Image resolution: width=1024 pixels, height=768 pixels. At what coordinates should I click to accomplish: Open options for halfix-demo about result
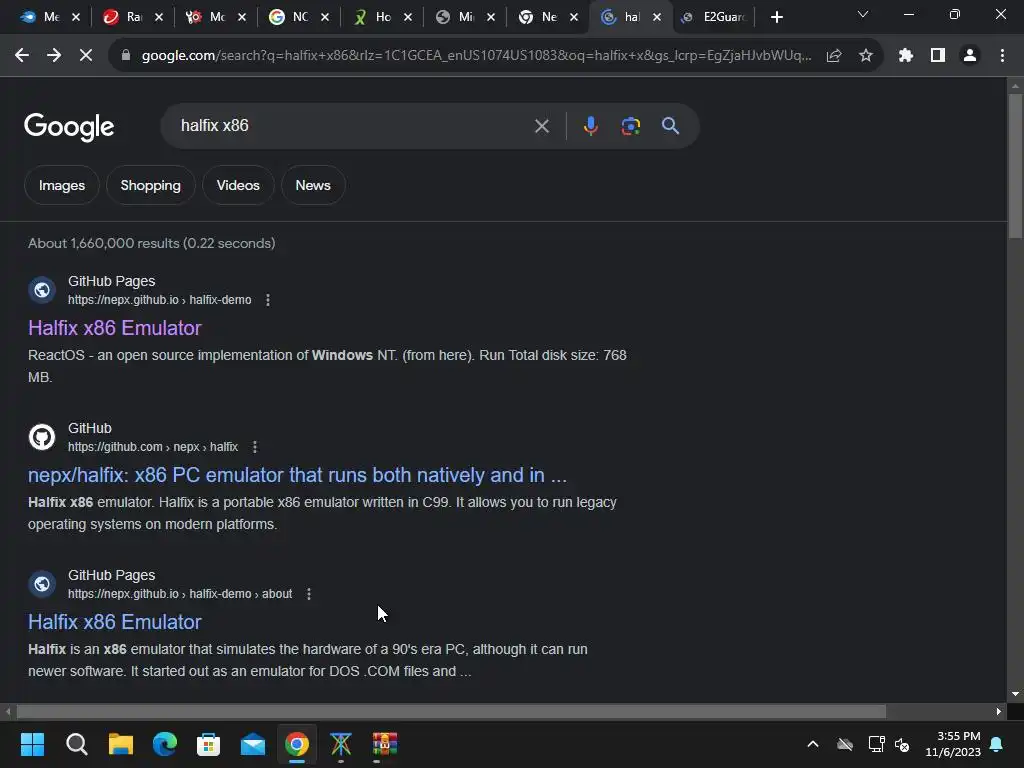[309, 594]
